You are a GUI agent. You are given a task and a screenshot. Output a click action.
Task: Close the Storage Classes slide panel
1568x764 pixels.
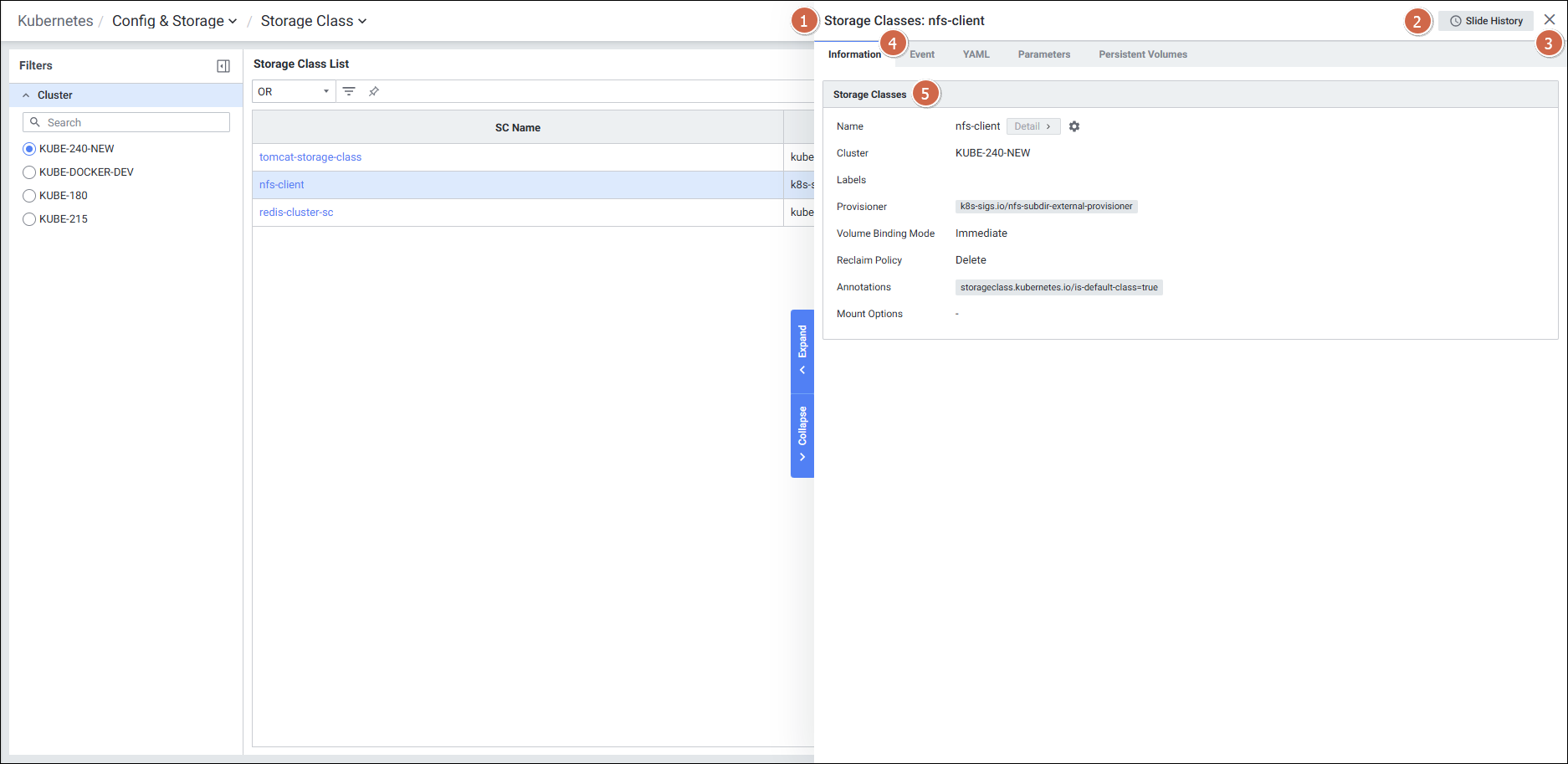click(1550, 20)
